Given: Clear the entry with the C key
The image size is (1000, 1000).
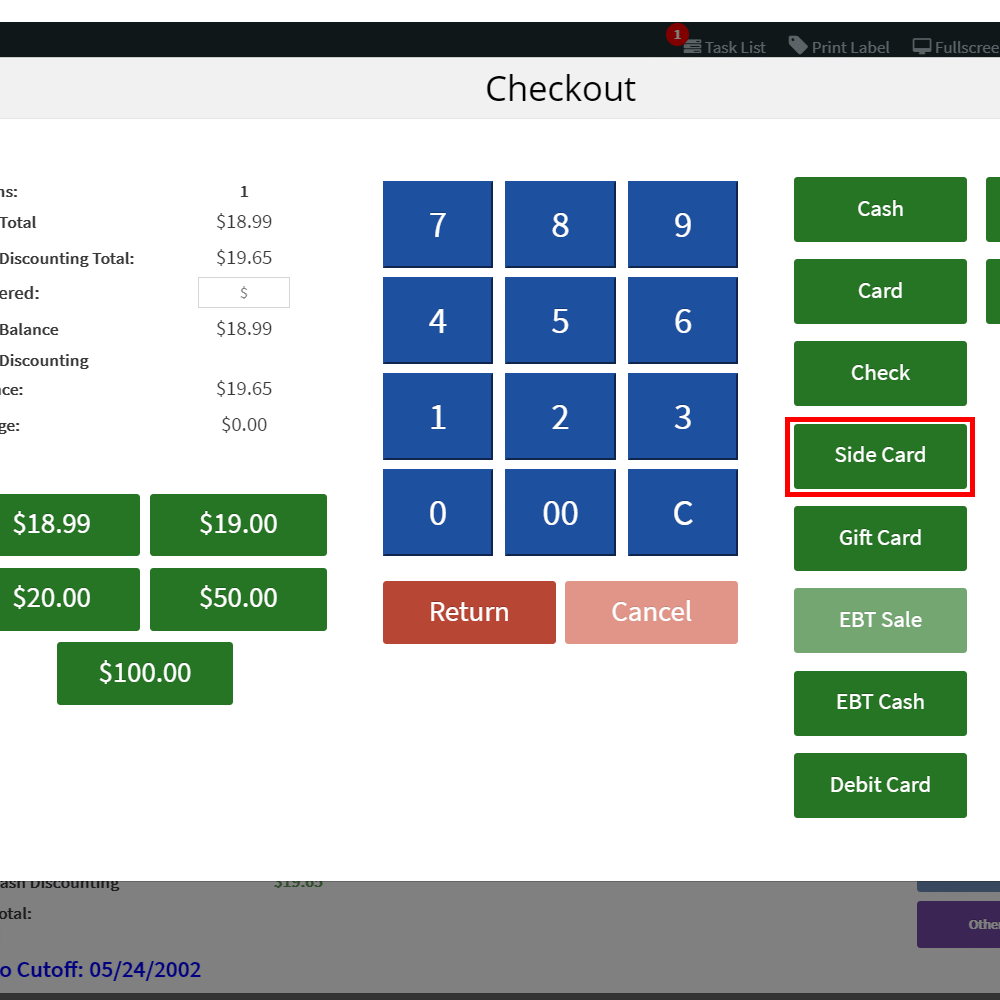Looking at the screenshot, I should [x=682, y=512].
